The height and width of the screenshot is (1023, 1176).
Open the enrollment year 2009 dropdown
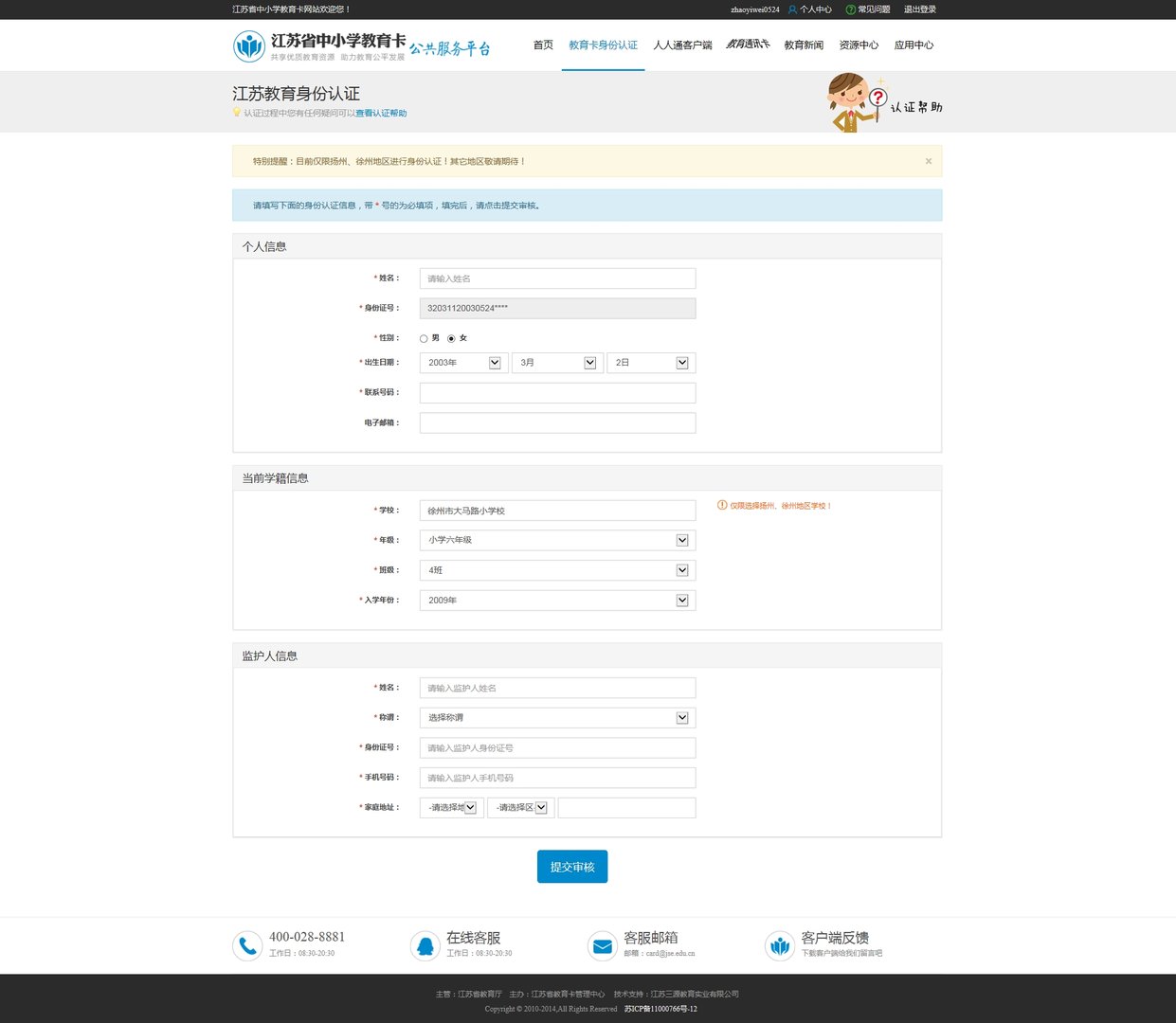557,601
